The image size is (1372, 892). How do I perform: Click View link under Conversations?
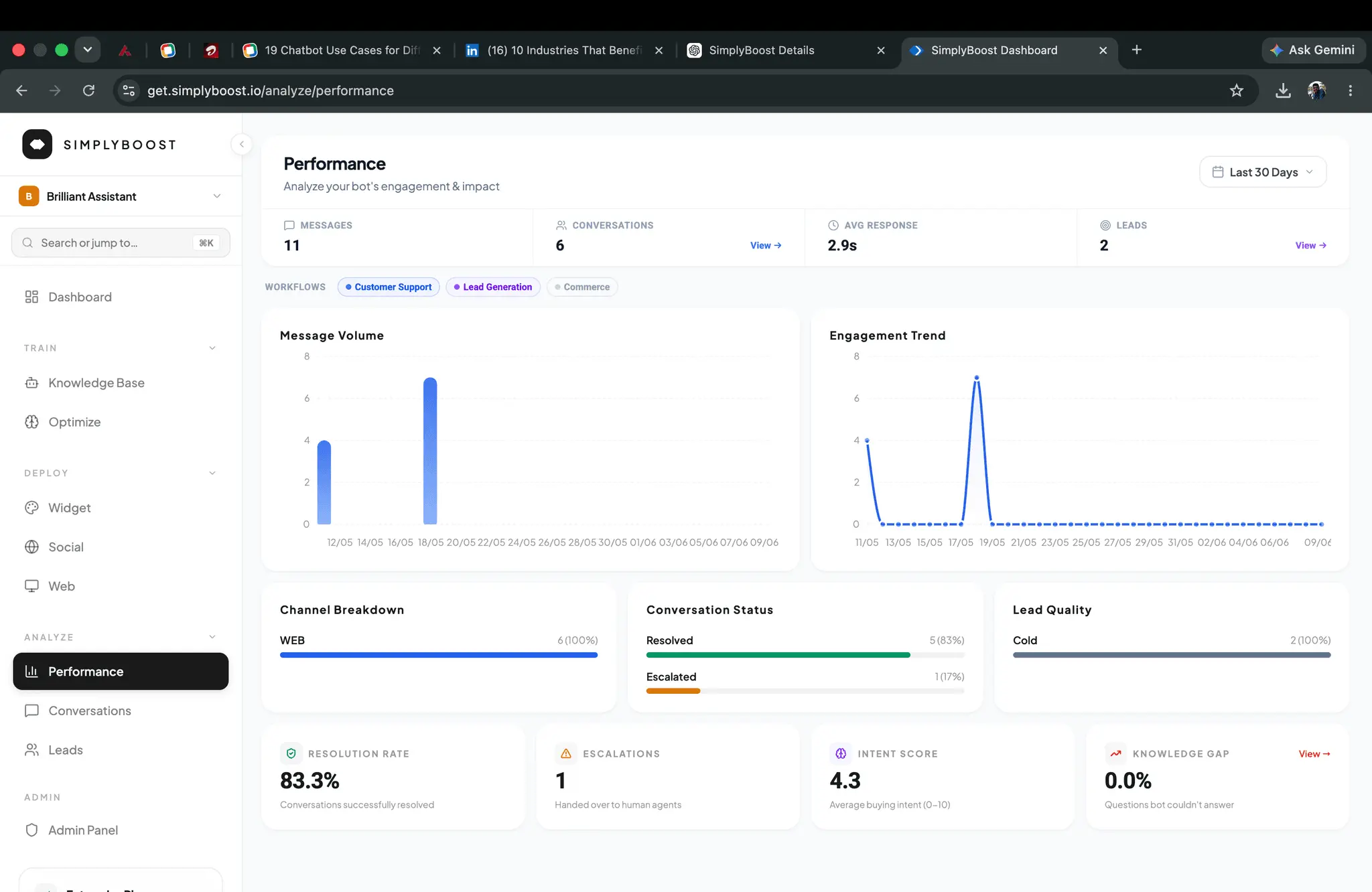point(766,245)
